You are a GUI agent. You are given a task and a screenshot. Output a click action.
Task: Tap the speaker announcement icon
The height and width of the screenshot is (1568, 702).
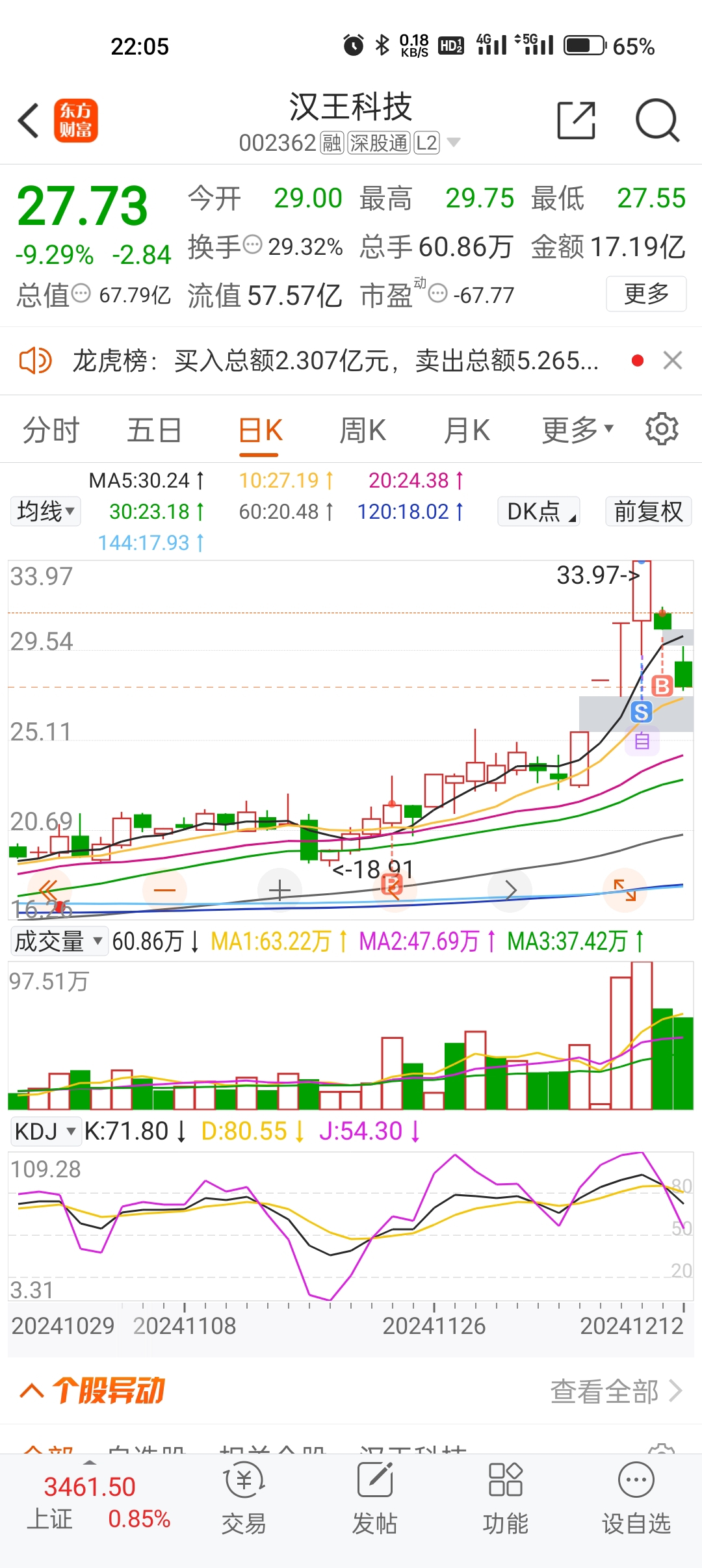pos(35,360)
